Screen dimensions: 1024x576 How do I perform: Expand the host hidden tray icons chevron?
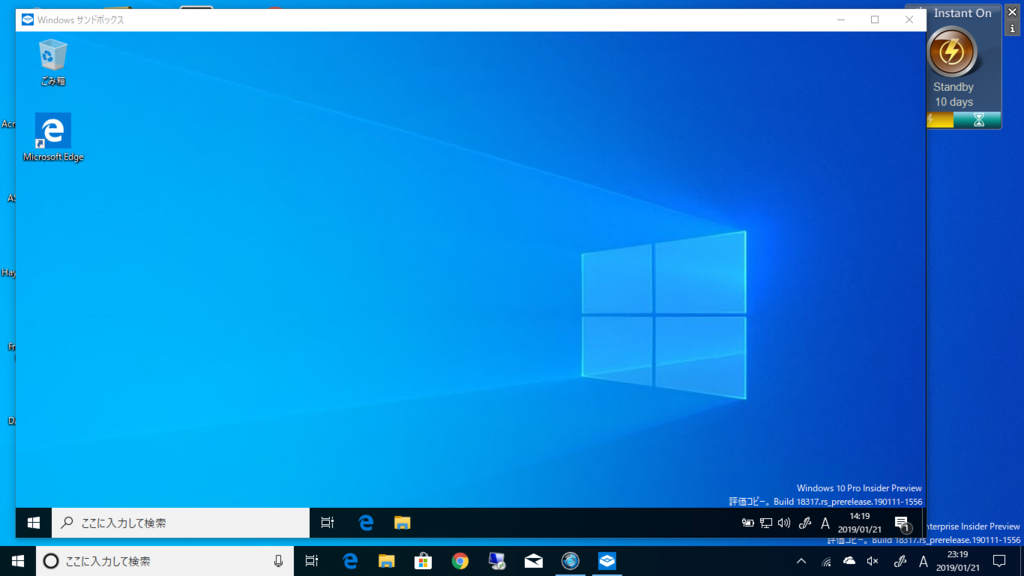click(x=801, y=561)
